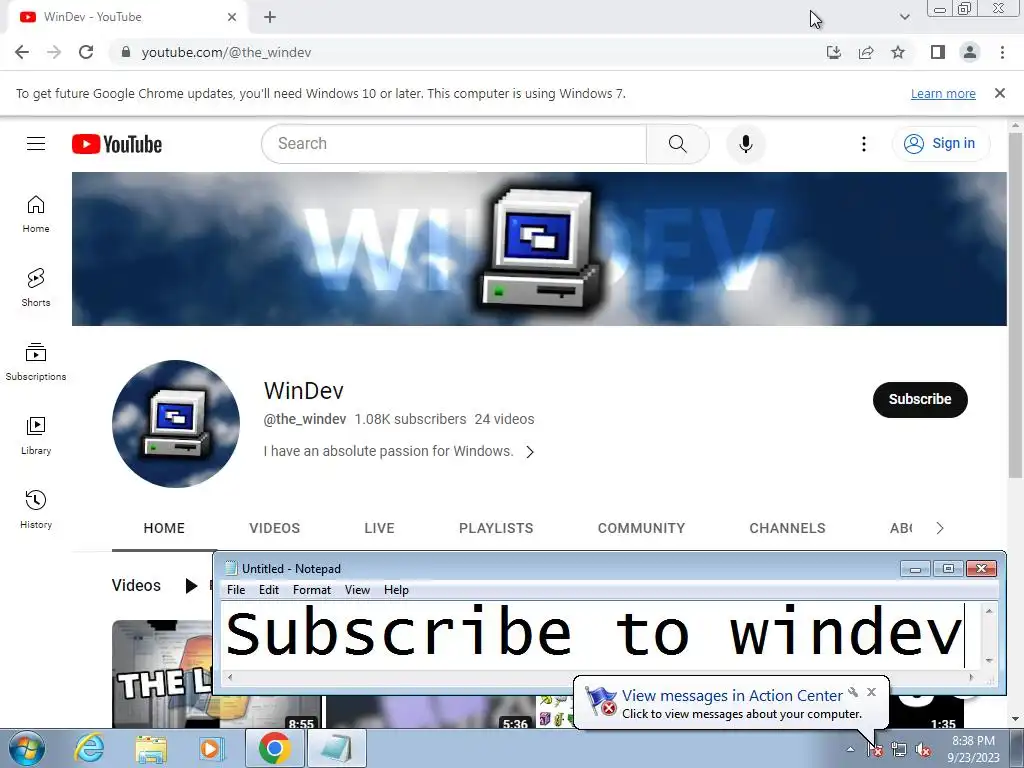Viewport: 1024px width, 768px height.
Task: Click the install app icon in address bar
Action: point(834,52)
